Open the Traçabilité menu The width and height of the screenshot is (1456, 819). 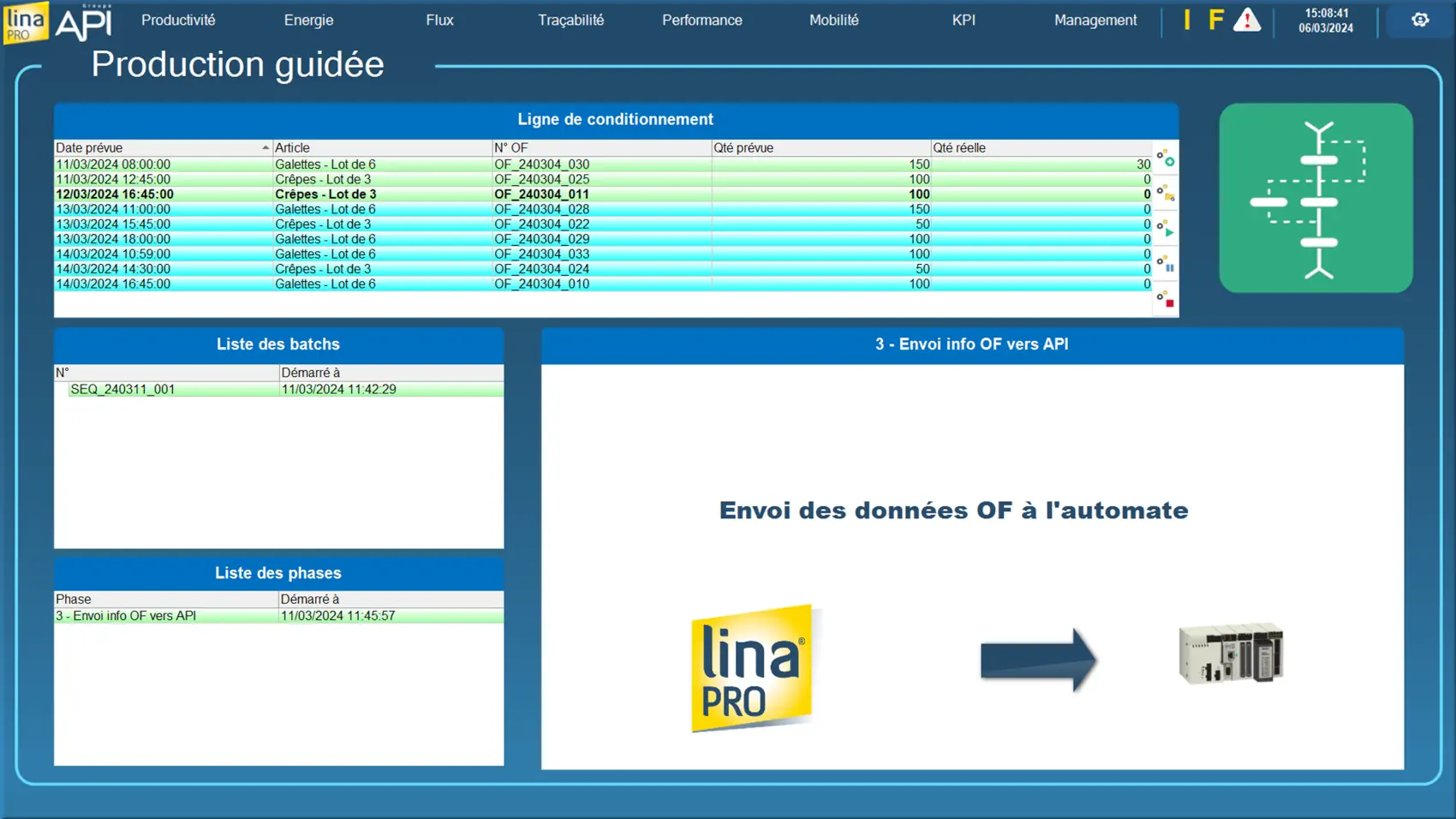(x=570, y=20)
